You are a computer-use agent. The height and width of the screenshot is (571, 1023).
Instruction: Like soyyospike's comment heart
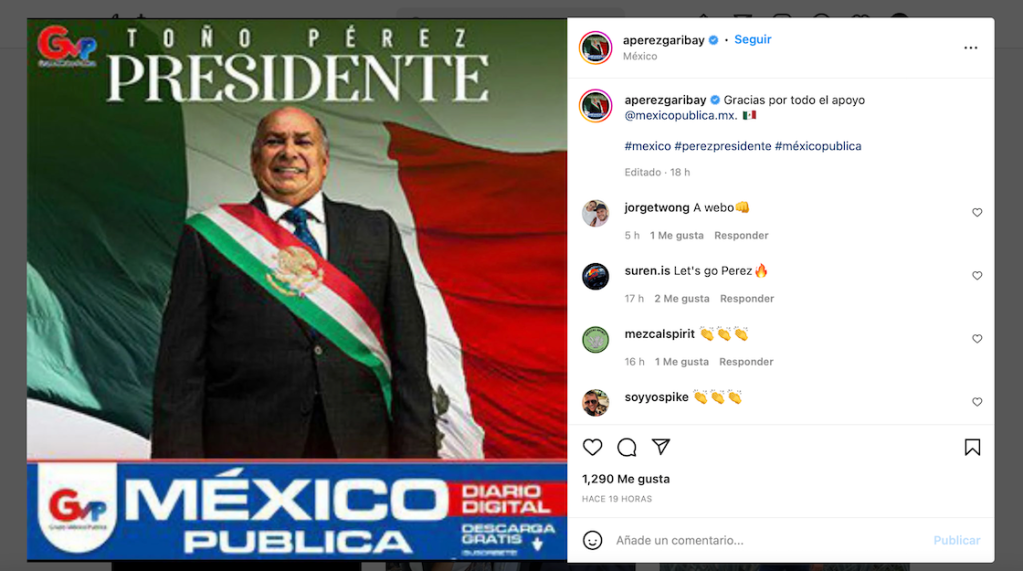[977, 402]
